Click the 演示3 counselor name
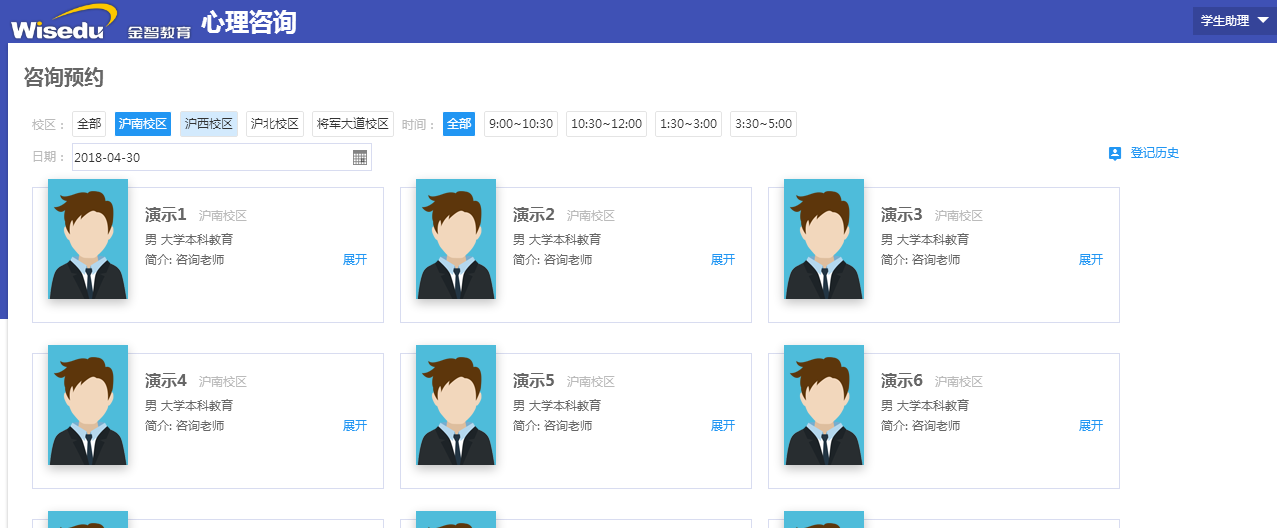The height and width of the screenshot is (528, 1277). [x=902, y=215]
